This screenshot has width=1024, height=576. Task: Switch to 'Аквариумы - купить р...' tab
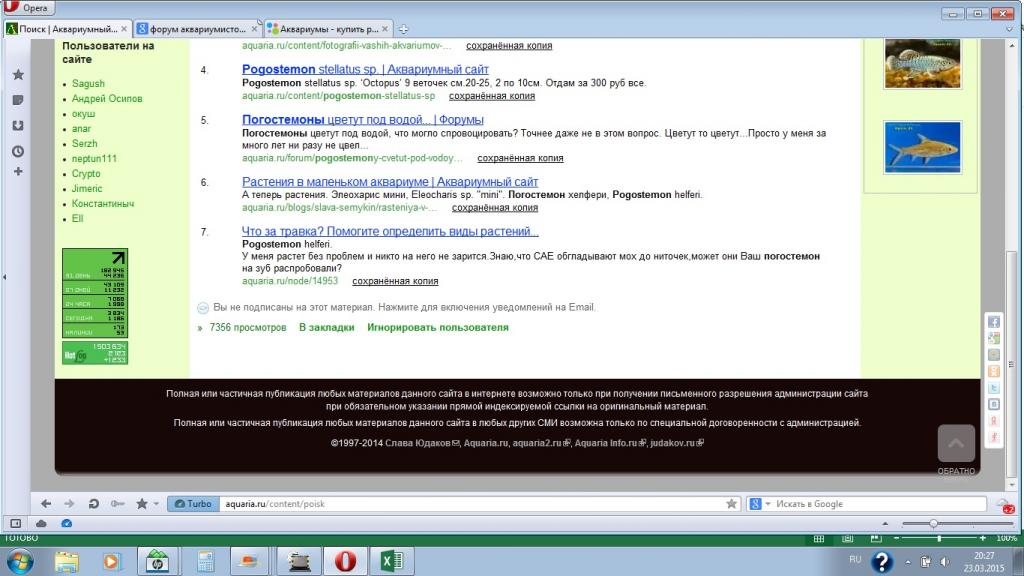(x=328, y=29)
